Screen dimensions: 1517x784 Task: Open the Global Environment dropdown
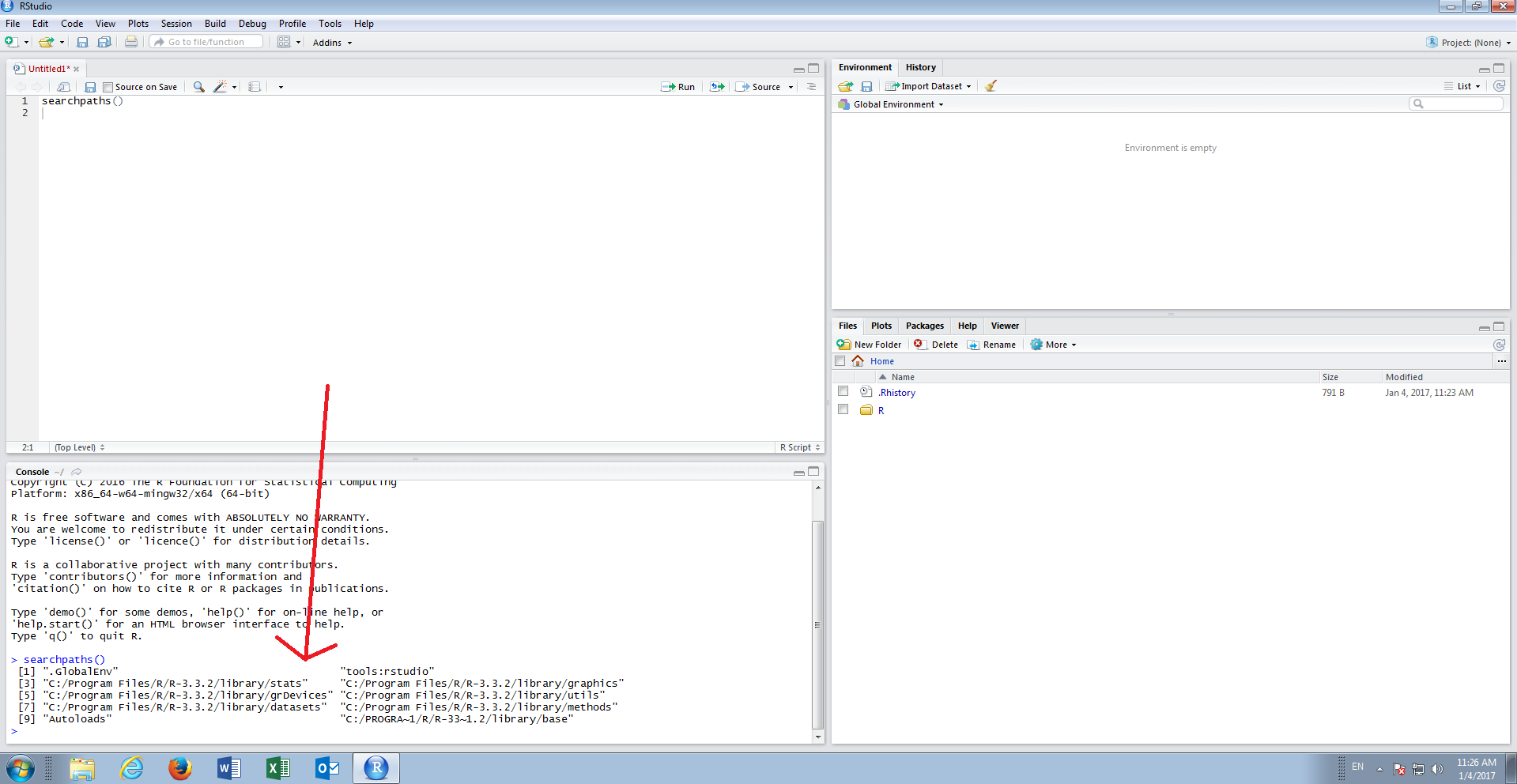coord(891,104)
